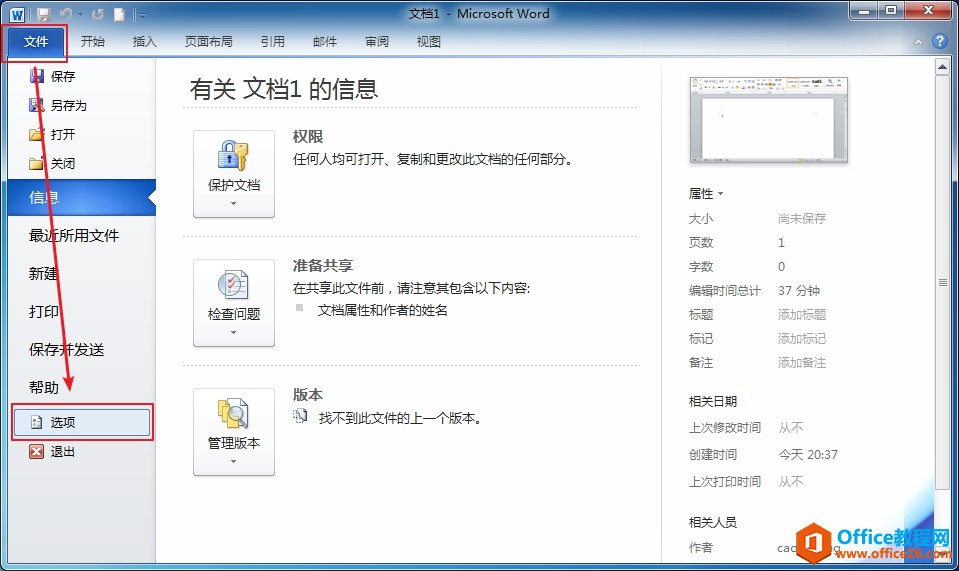Open the customize quick access toolbar dropdown
The height and width of the screenshot is (571, 959).
[x=141, y=15]
